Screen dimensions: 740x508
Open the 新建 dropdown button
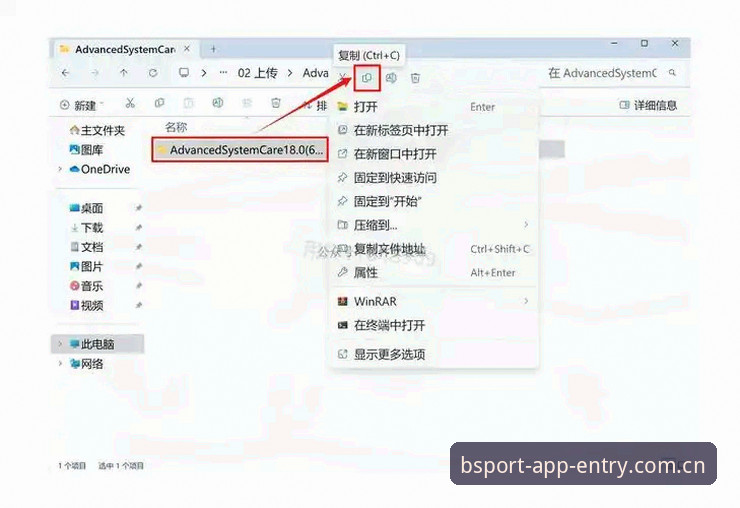pyautogui.click(x=82, y=105)
